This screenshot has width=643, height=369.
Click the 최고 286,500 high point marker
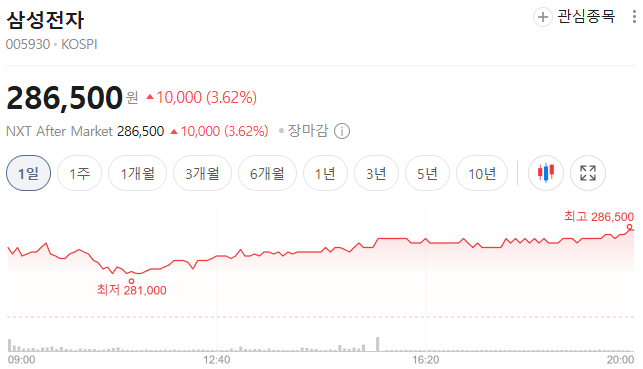629,227
